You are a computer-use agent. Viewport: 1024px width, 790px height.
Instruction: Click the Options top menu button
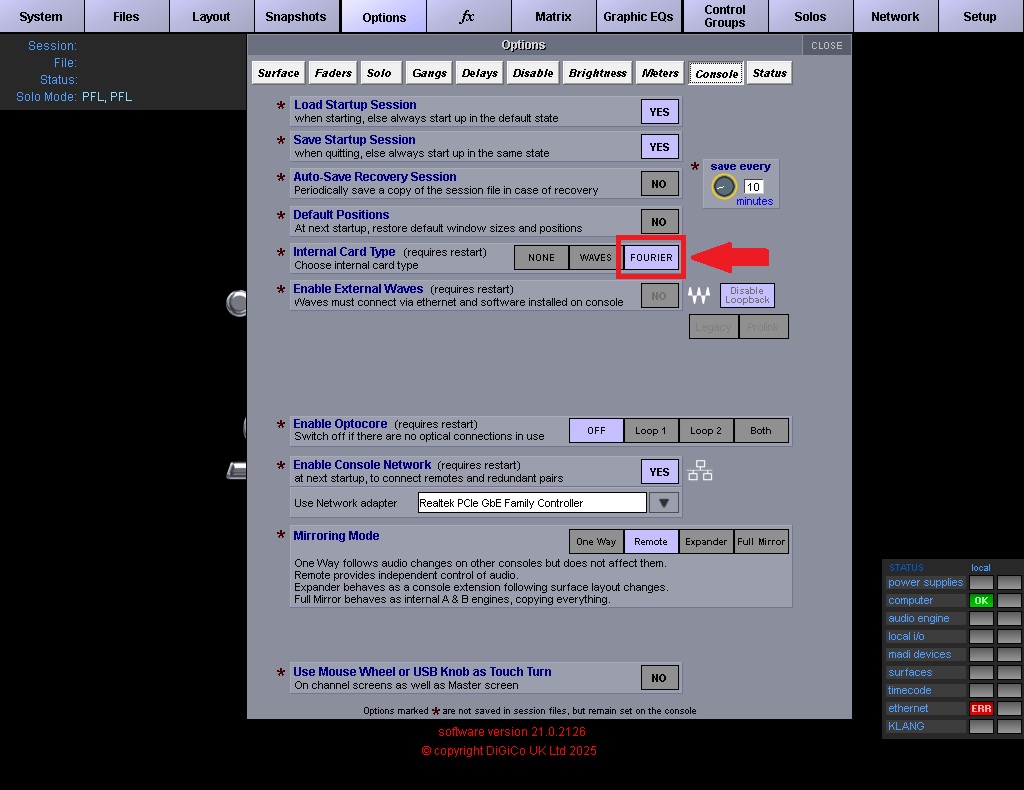pos(384,17)
